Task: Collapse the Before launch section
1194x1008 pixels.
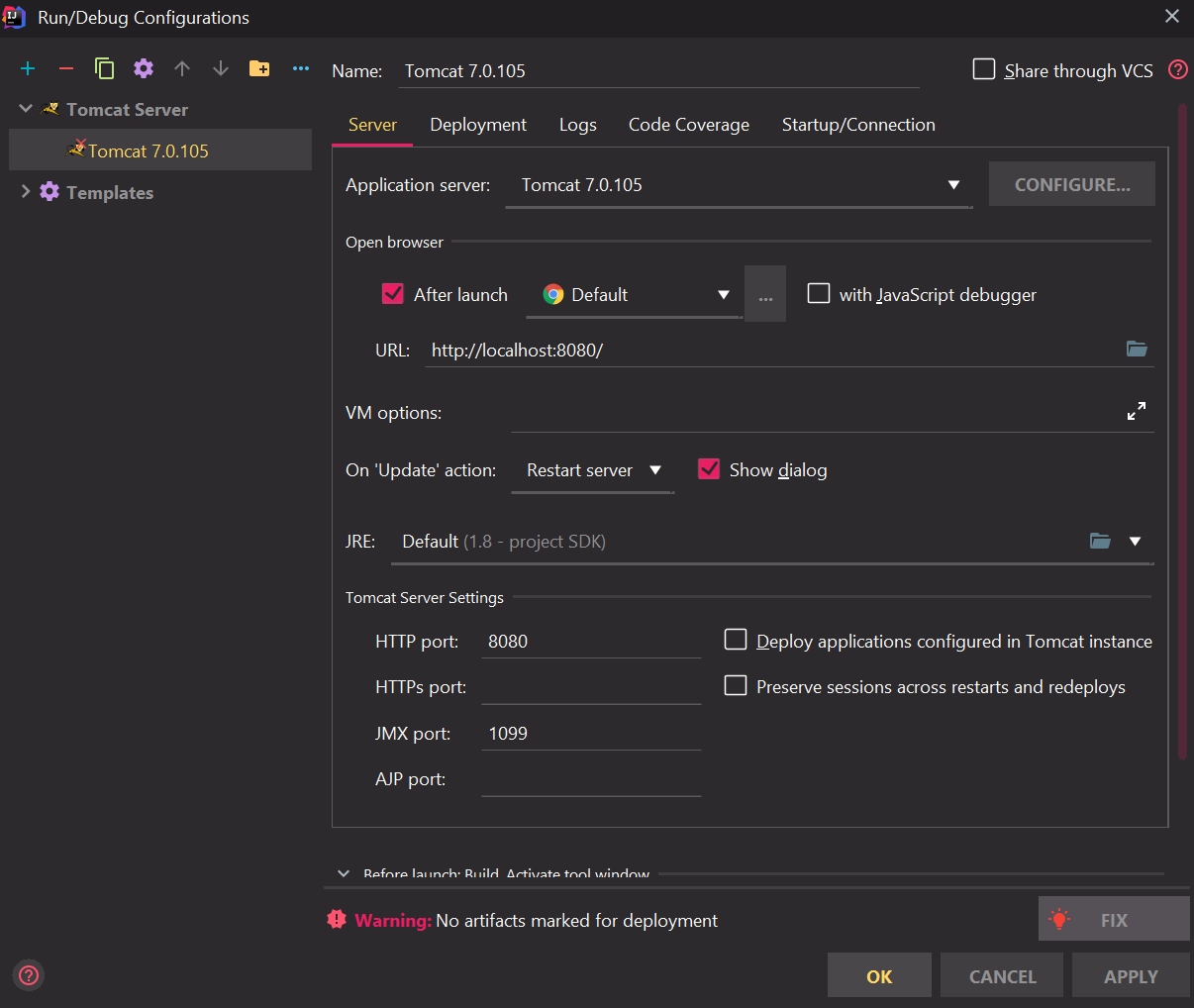Action: (x=344, y=873)
